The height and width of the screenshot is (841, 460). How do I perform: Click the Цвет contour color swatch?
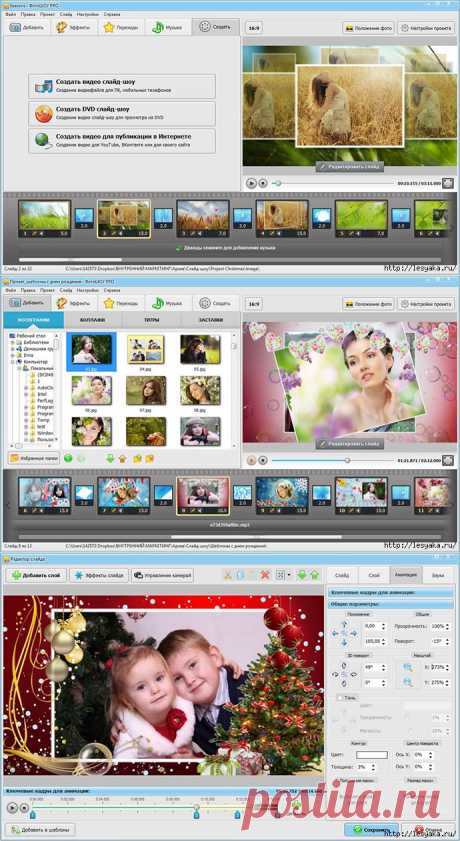click(372, 755)
